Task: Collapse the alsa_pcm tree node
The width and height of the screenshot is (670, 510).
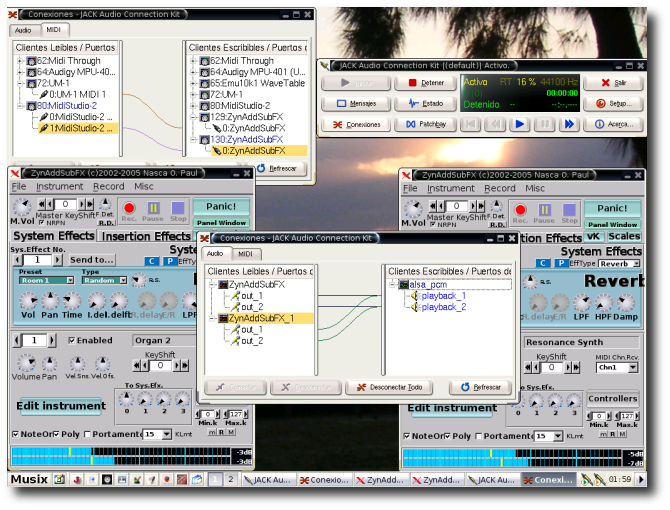Action: 392,284
